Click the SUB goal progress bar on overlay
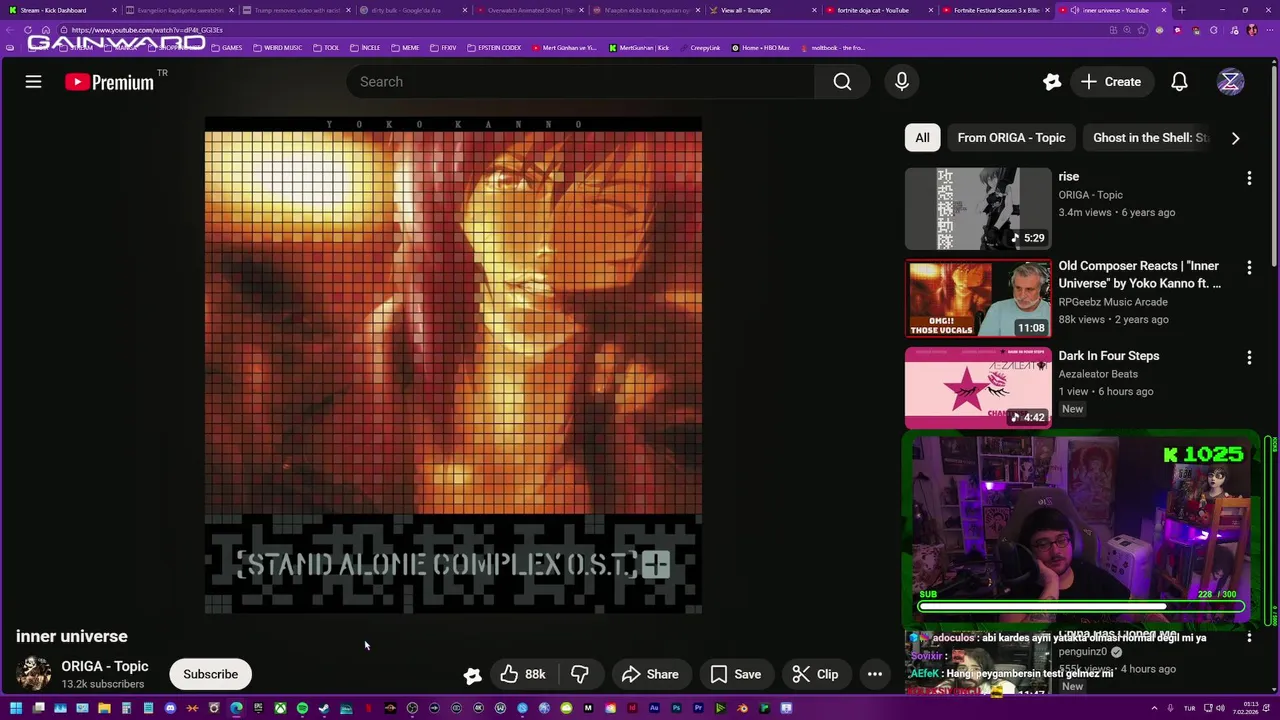The width and height of the screenshot is (1280, 720). (x=1080, y=606)
